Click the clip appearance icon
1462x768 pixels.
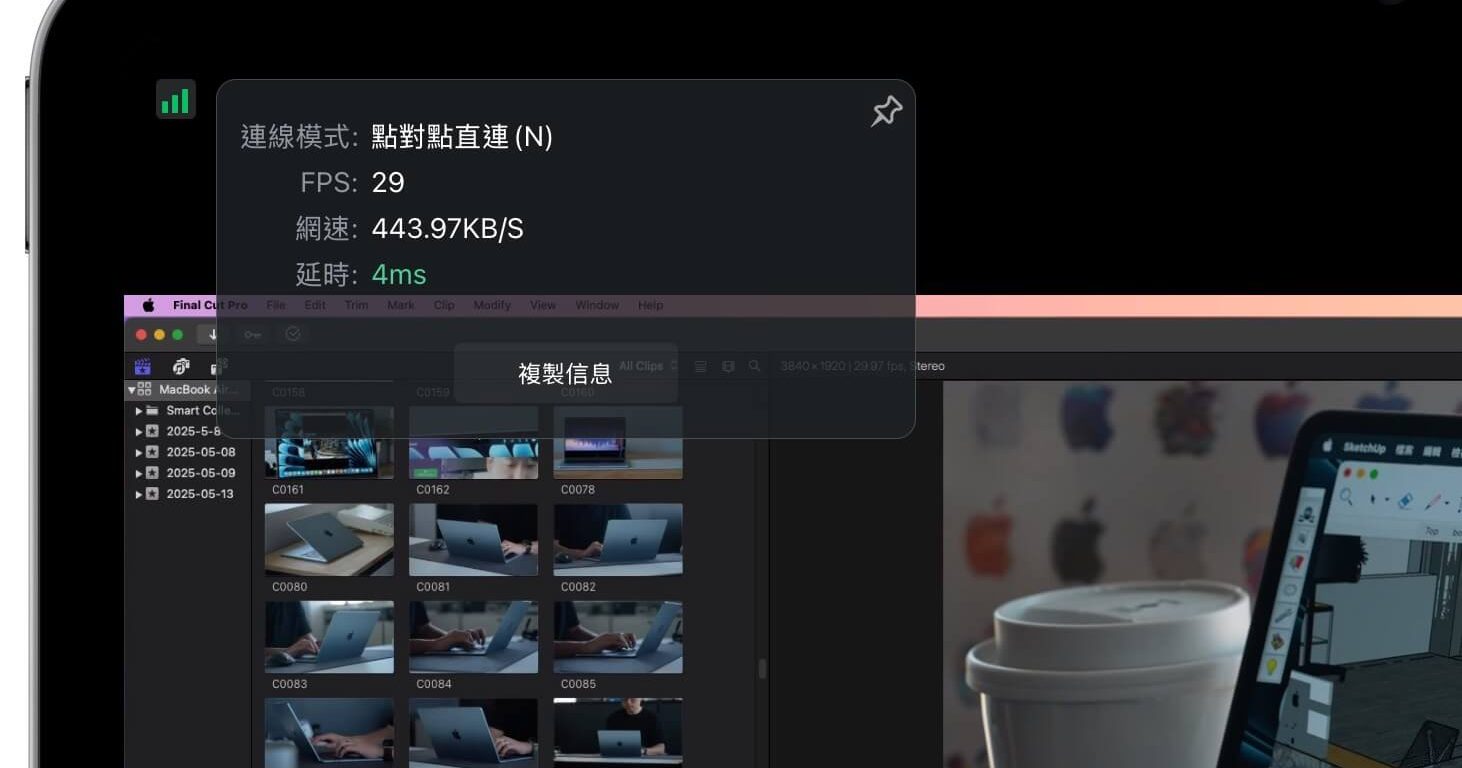(728, 367)
